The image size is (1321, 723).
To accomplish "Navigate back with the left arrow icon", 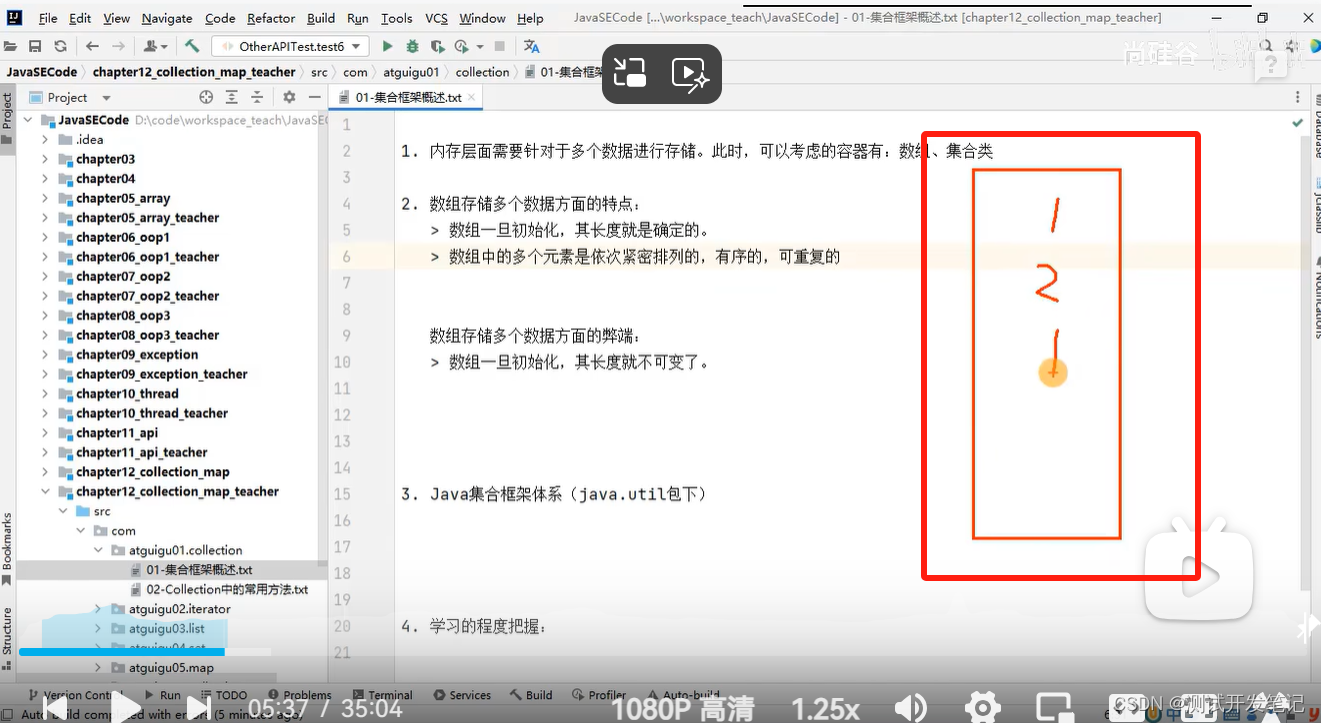I will [92, 46].
